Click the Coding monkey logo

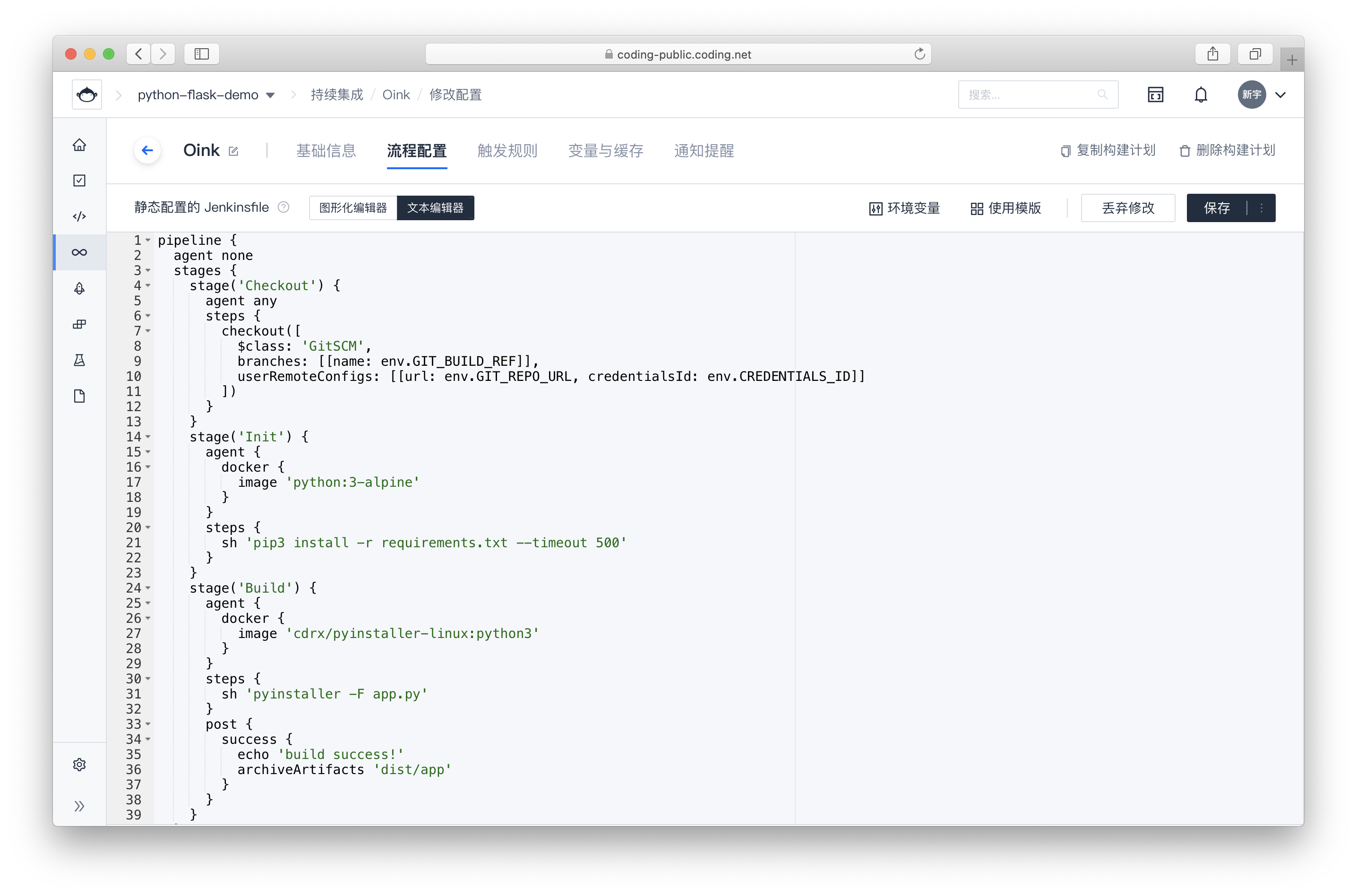pos(87,95)
